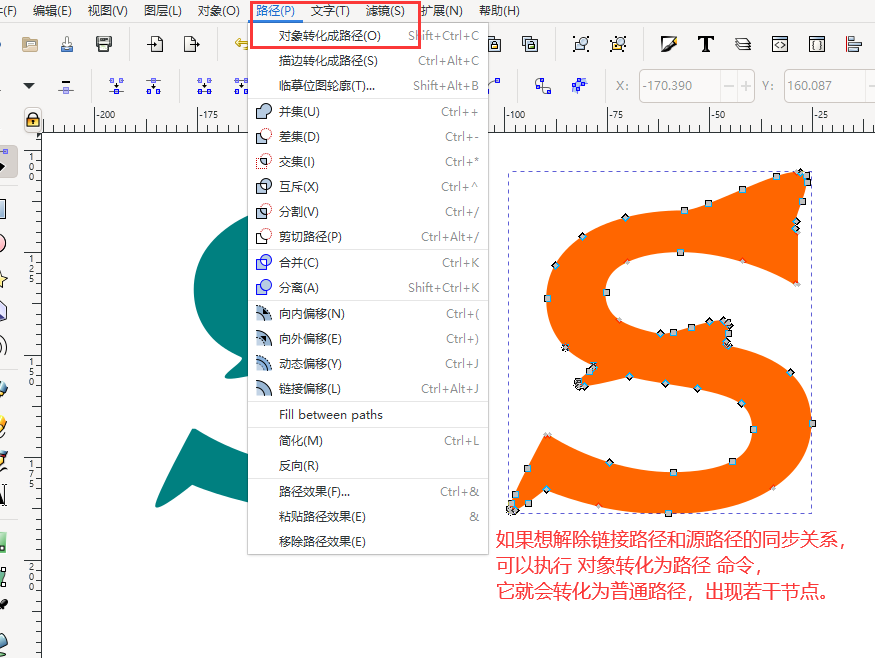Choose 向内偏移(N) inset menu entry
This screenshot has width=875, height=658.
(368, 314)
